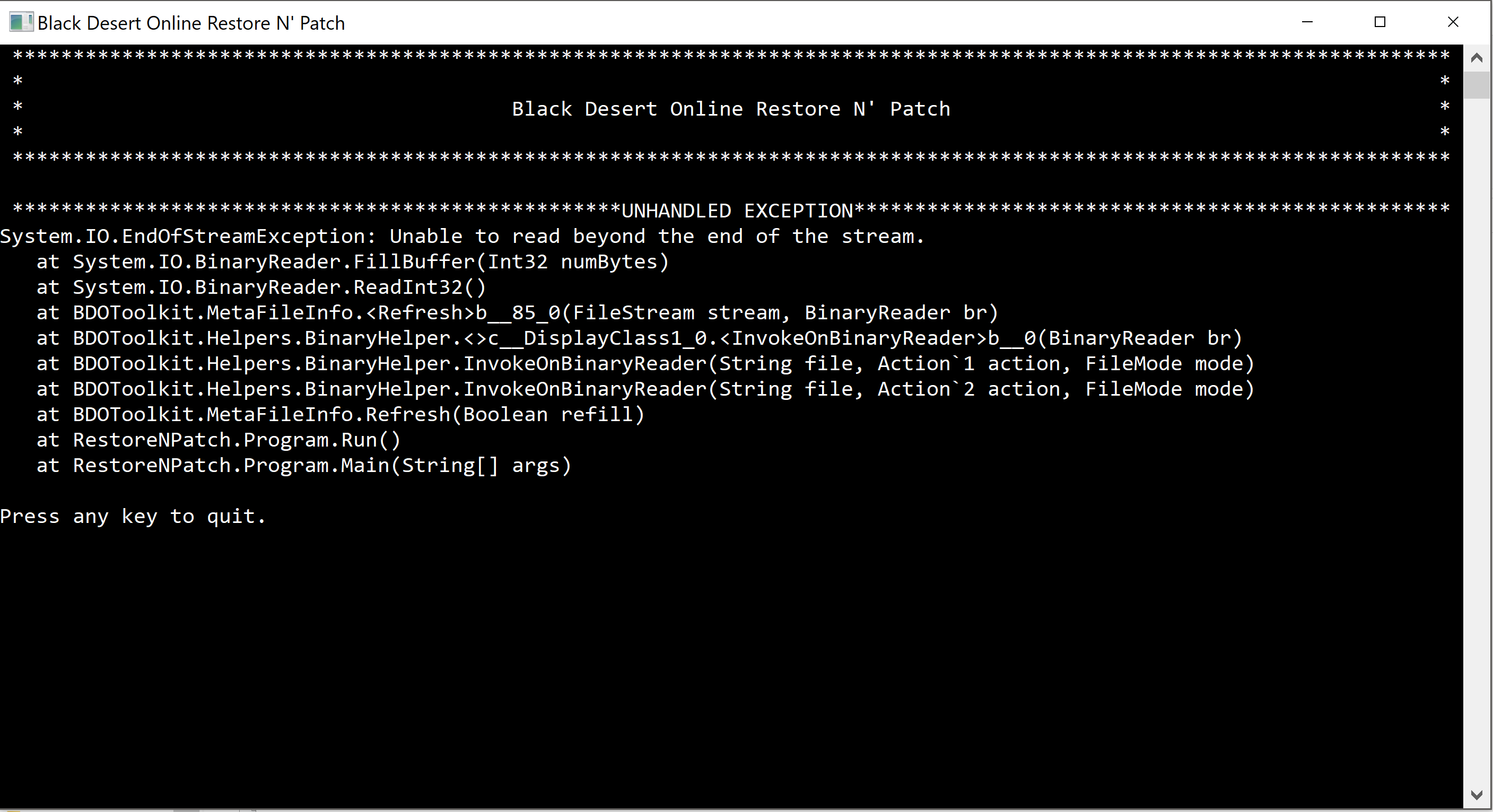The height and width of the screenshot is (812, 1493).
Task: Click the BinaryReader.ReadInt32() stack trace line
Action: coord(280,287)
